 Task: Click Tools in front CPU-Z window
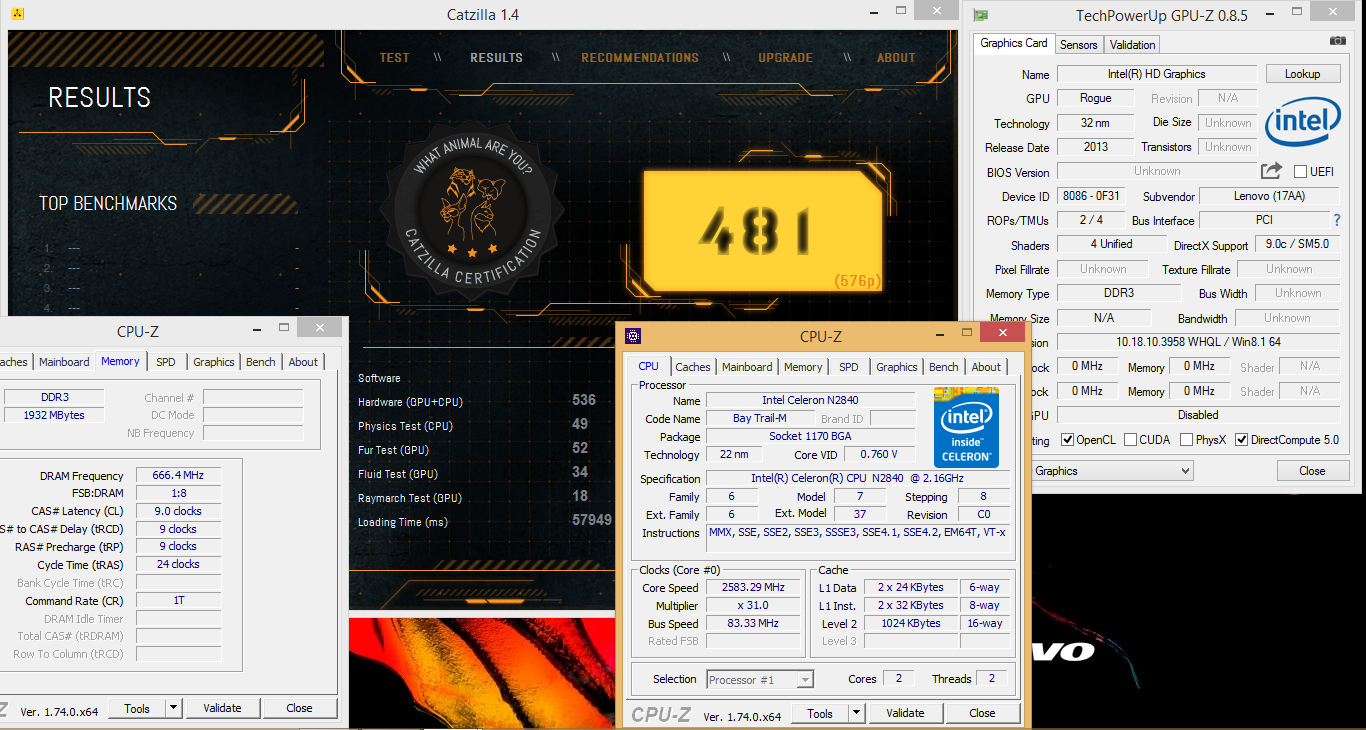click(x=820, y=713)
